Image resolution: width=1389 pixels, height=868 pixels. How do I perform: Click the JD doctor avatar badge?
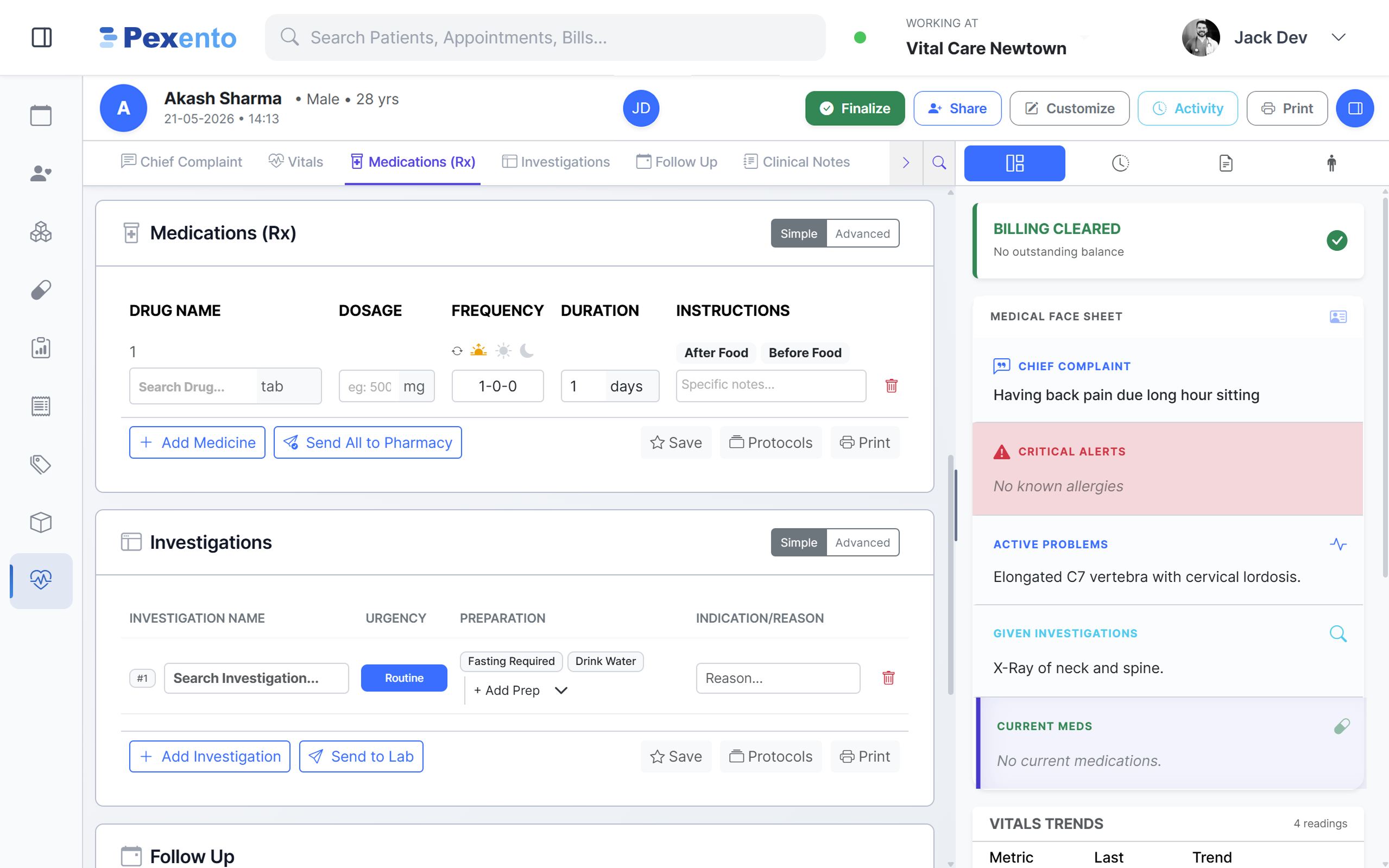(641, 108)
